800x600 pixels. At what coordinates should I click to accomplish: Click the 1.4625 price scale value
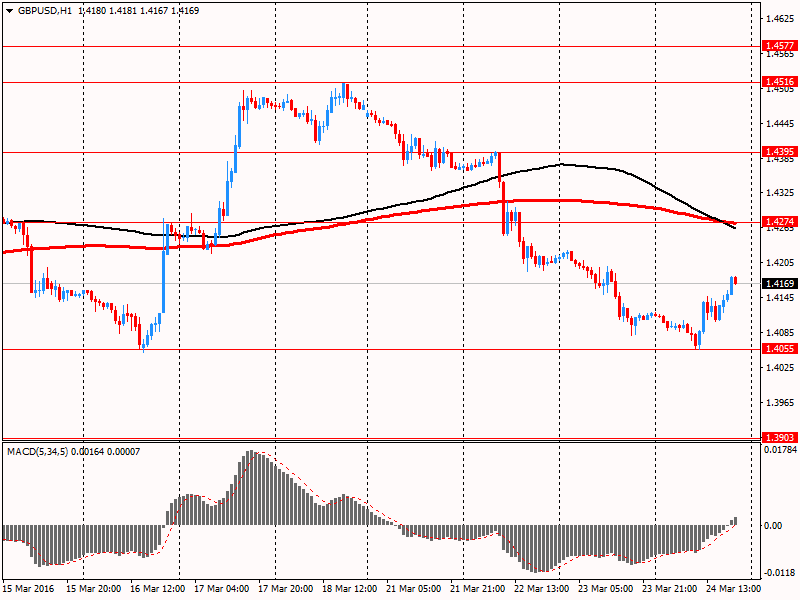coord(780,19)
